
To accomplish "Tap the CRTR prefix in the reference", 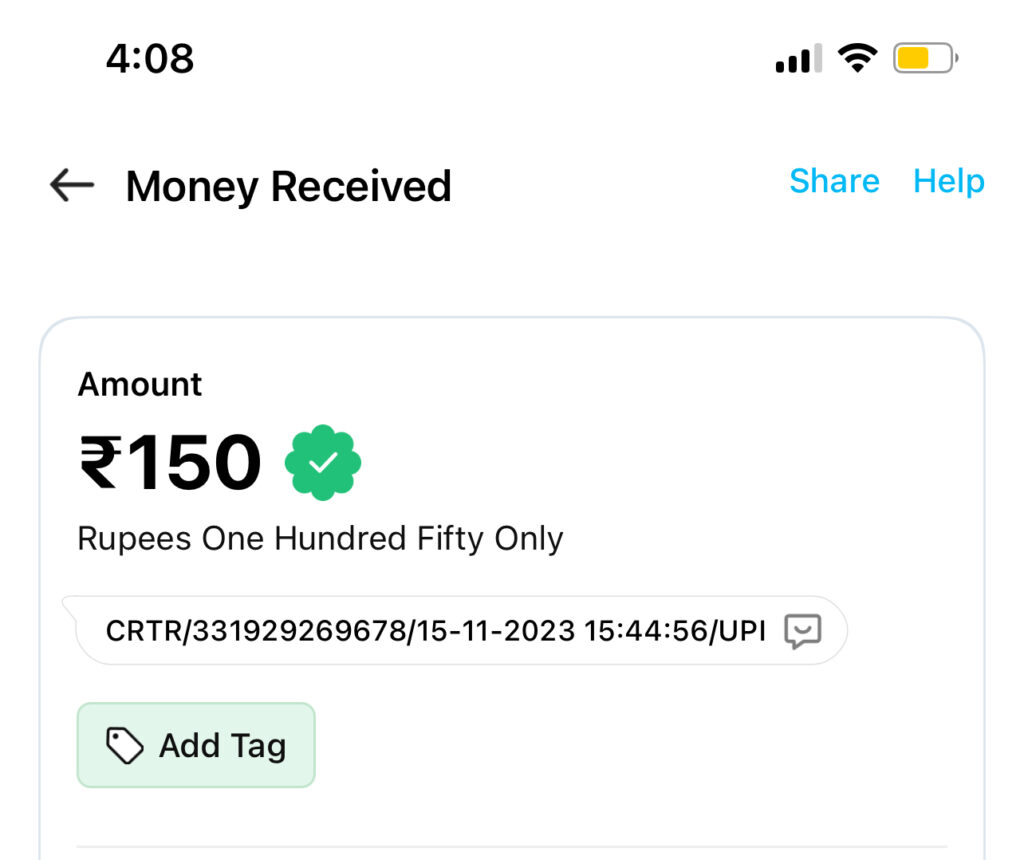I will [x=145, y=631].
